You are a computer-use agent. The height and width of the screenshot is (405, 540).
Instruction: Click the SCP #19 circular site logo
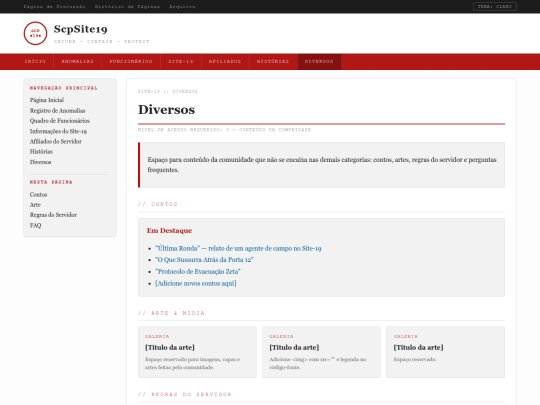[35, 33]
